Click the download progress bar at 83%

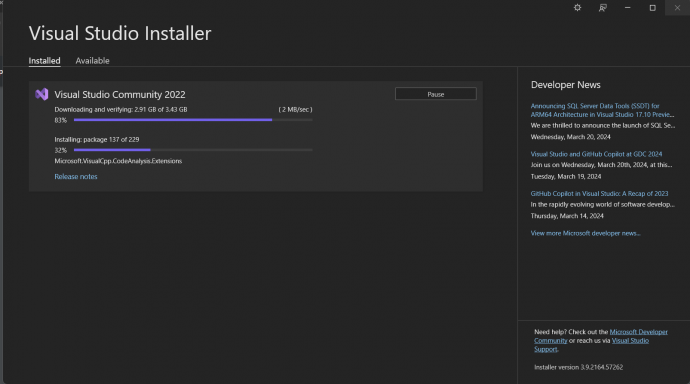point(193,120)
